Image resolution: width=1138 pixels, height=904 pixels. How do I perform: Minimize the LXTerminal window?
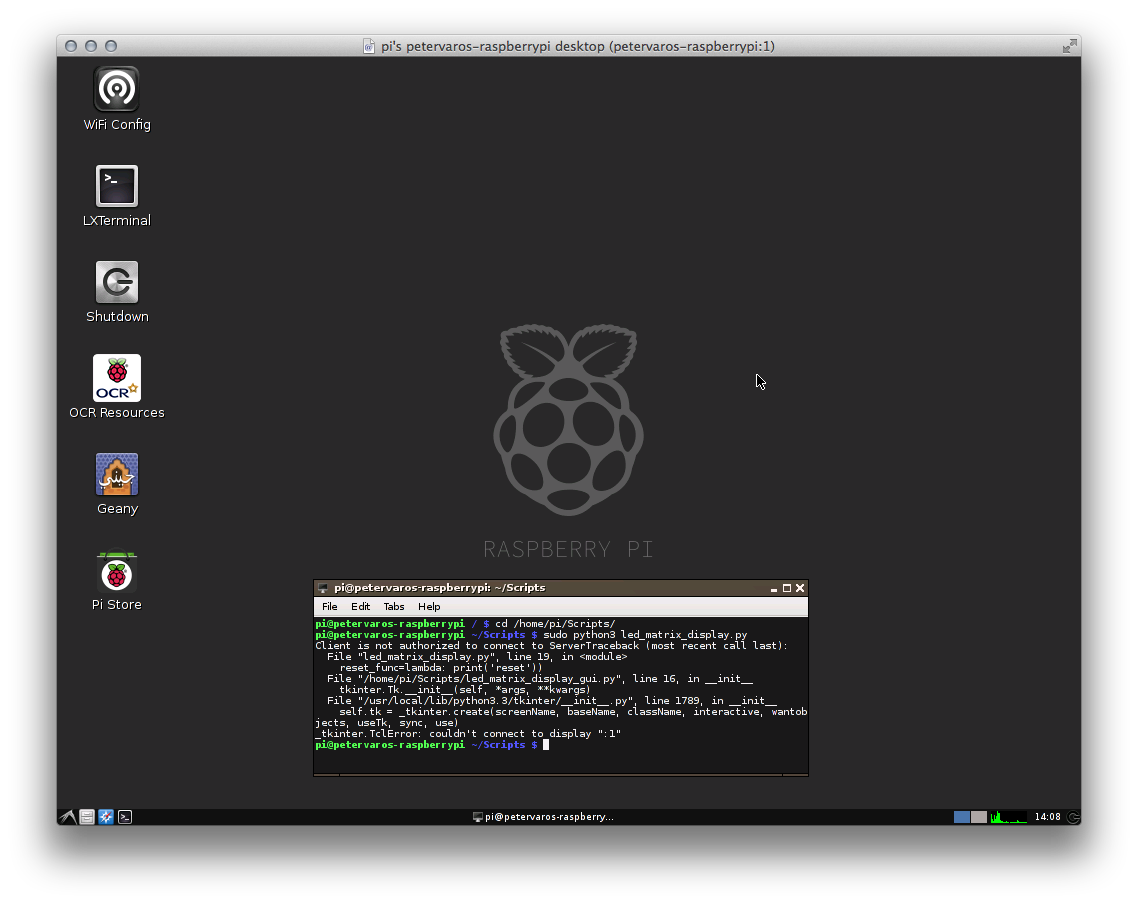point(774,588)
